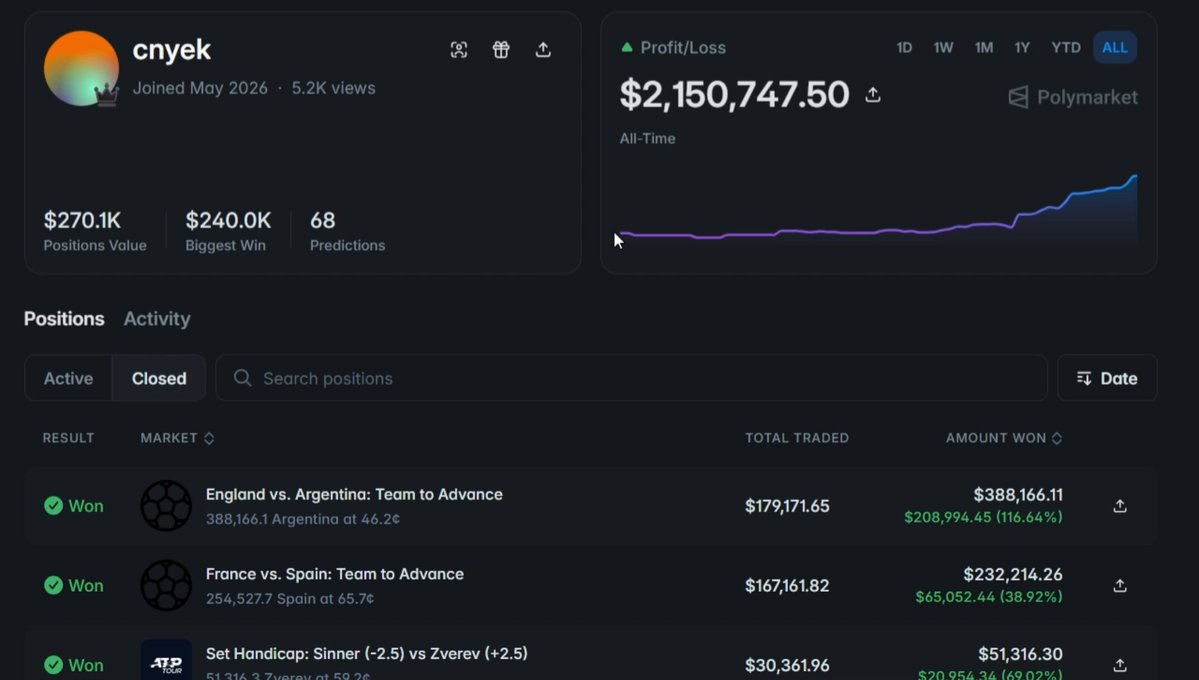Share the England vs. Argentina position
Screen dimensions: 1199x680
tap(1119, 506)
